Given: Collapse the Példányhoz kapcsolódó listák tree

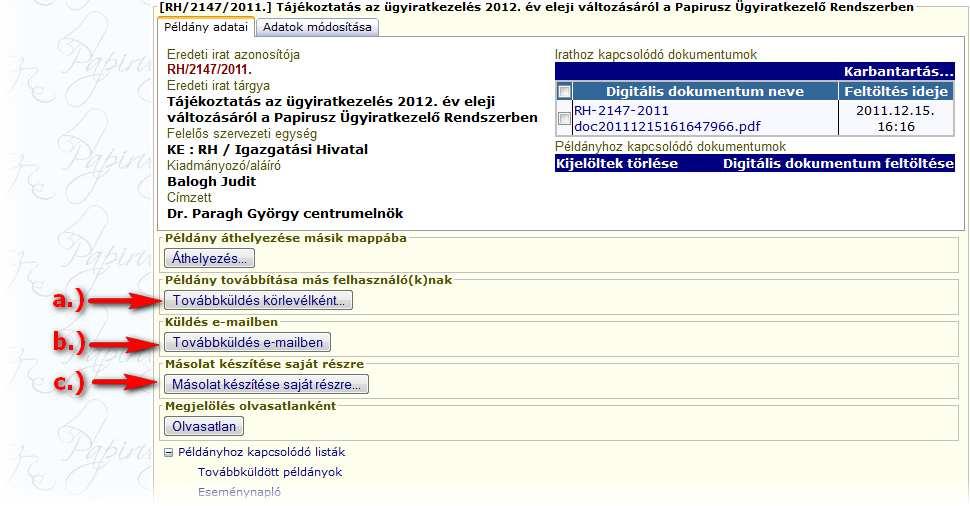Looking at the screenshot, I should [168, 453].
